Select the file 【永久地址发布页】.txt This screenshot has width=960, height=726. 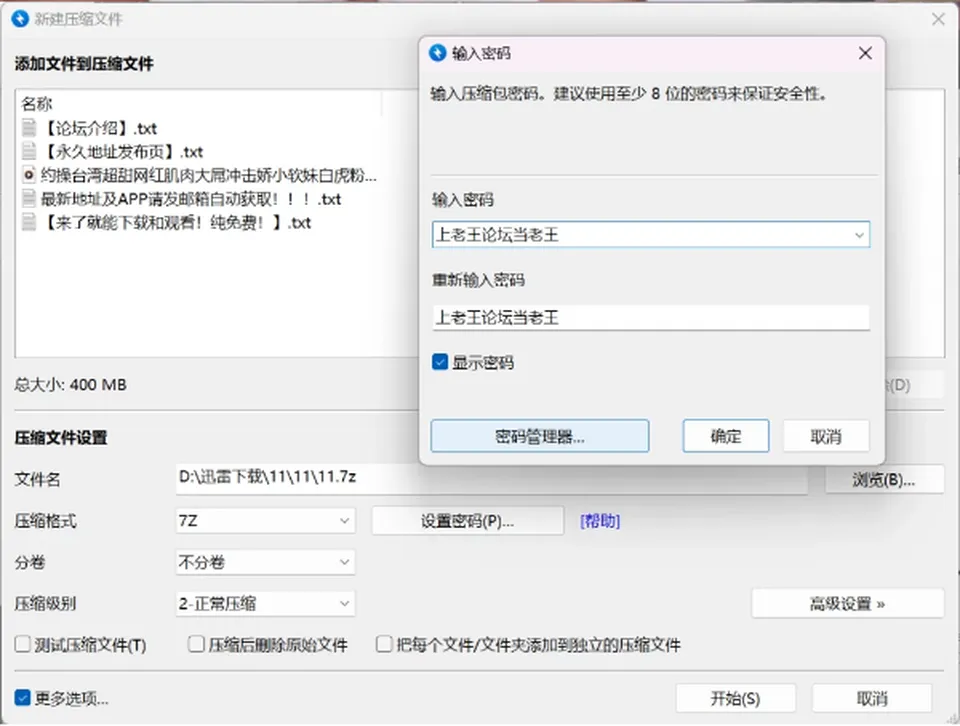[x=122, y=152]
